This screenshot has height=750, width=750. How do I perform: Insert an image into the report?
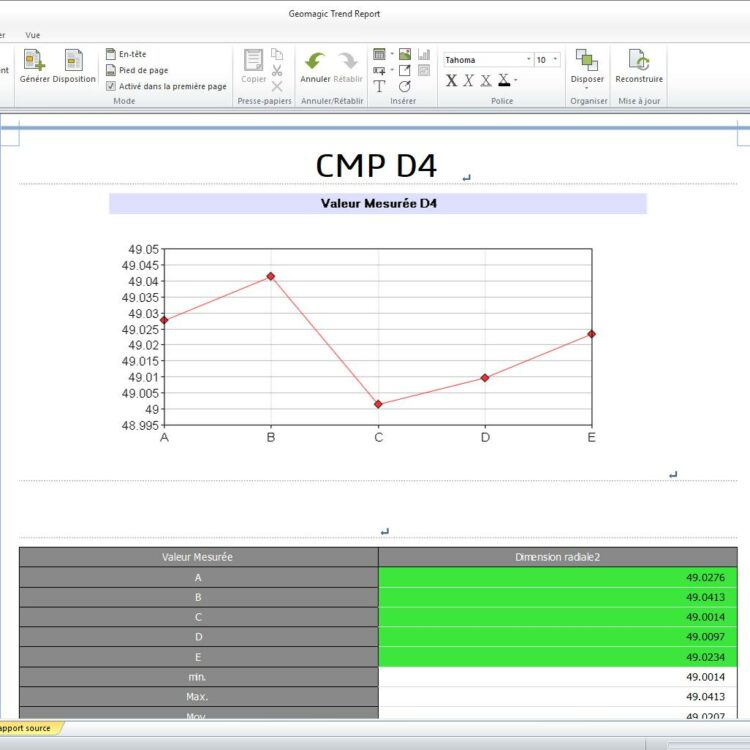point(405,54)
